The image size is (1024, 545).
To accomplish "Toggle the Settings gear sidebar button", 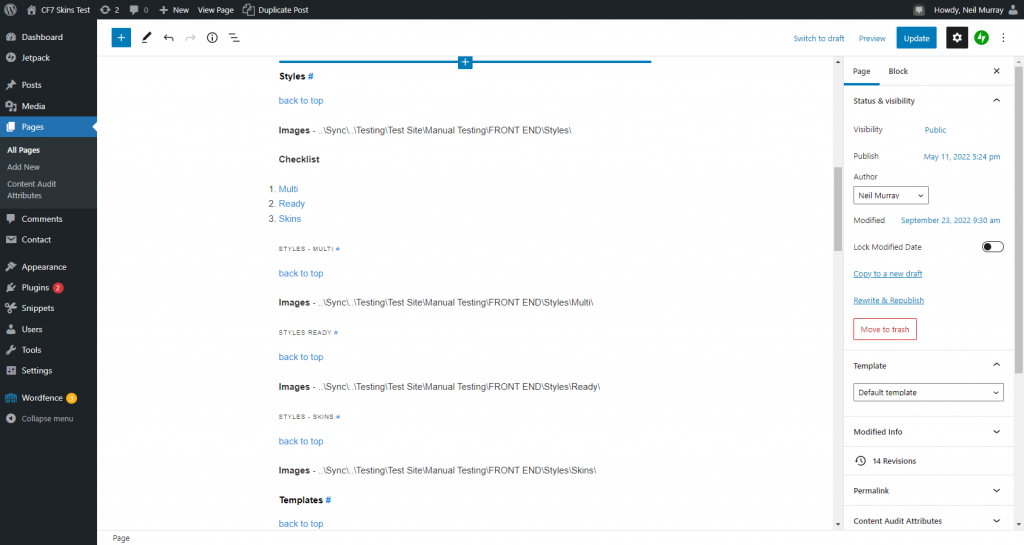I will pyautogui.click(x=957, y=38).
